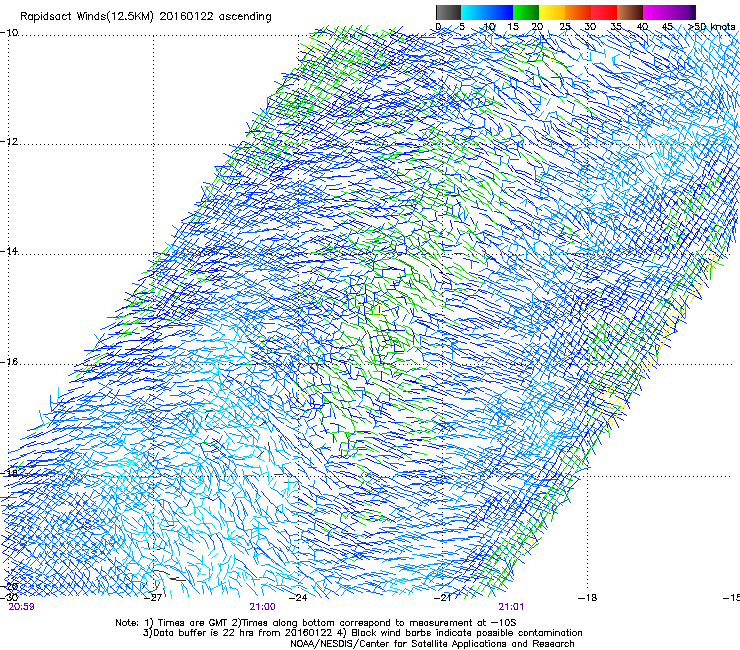The image size is (740, 650).
Task: Click the dark purple 45-50 knots legend segment
Action: tap(682, 12)
